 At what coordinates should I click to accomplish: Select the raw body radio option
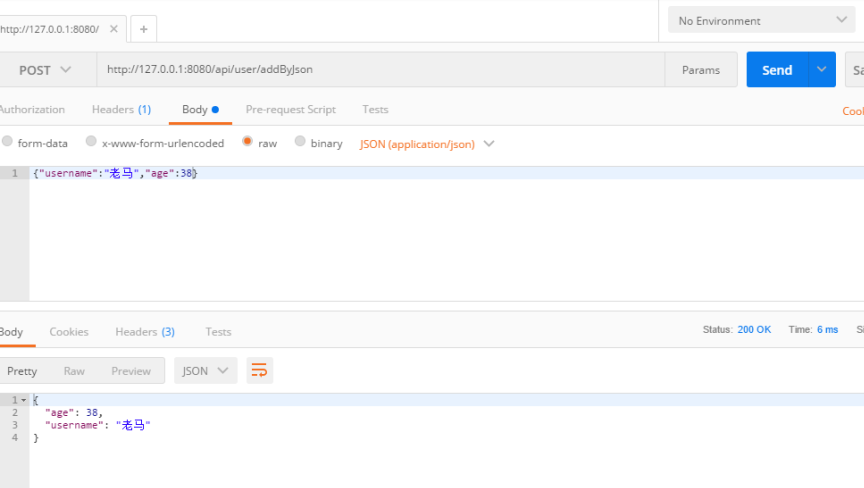pyautogui.click(x=247, y=142)
